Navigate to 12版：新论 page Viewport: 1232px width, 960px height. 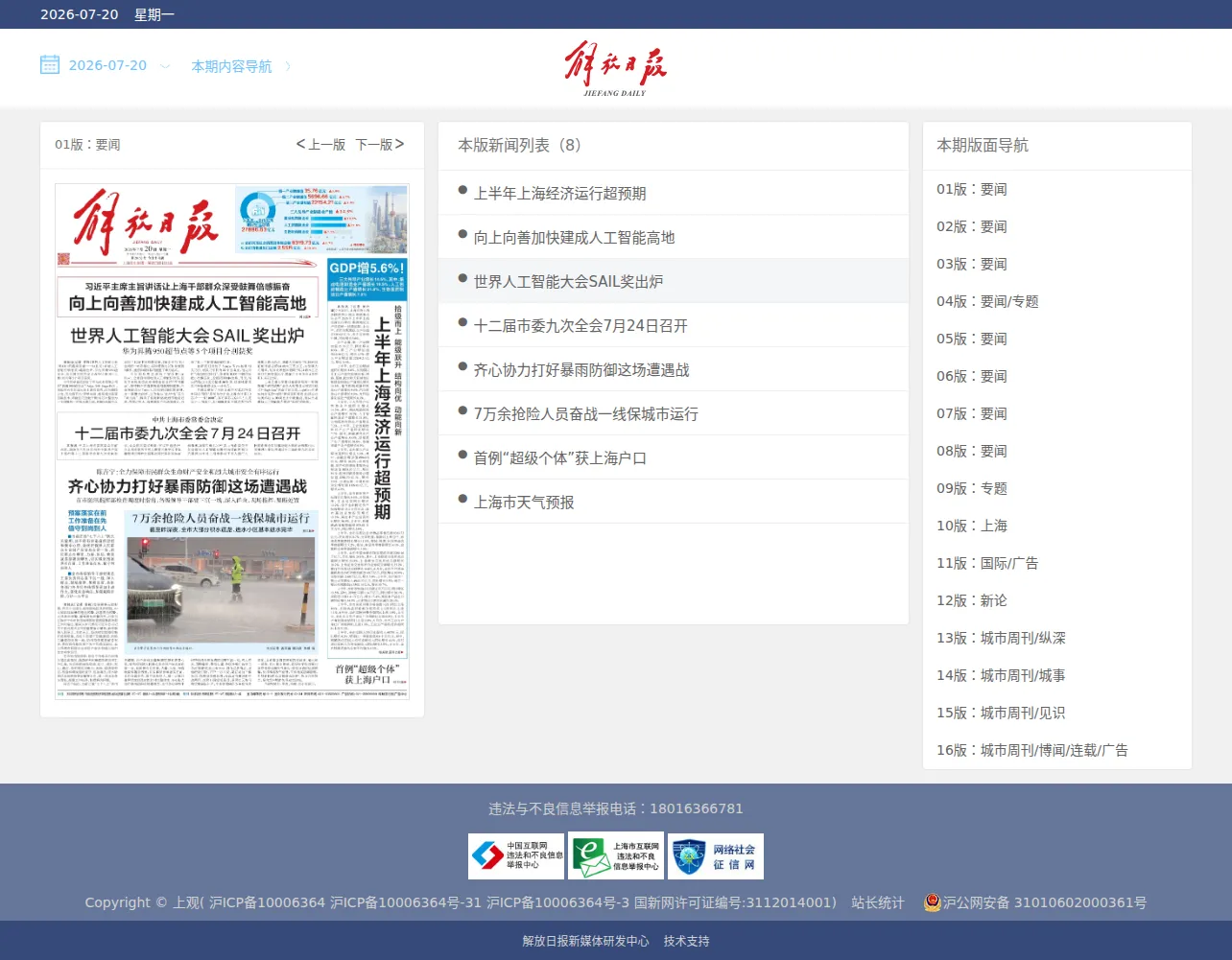(x=972, y=600)
